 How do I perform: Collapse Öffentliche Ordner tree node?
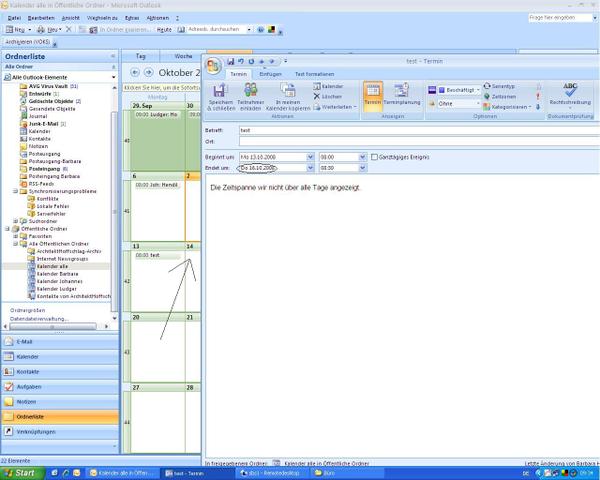[7, 229]
